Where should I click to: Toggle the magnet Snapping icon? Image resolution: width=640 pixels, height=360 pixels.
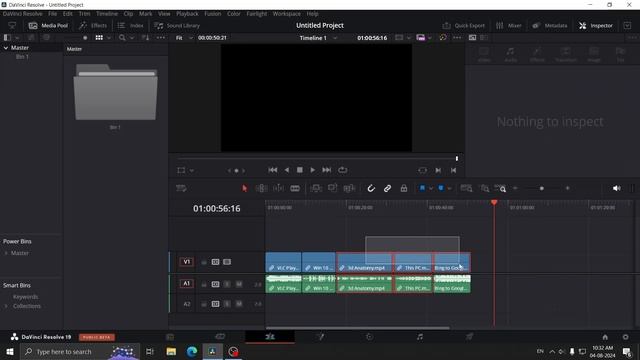click(x=371, y=188)
